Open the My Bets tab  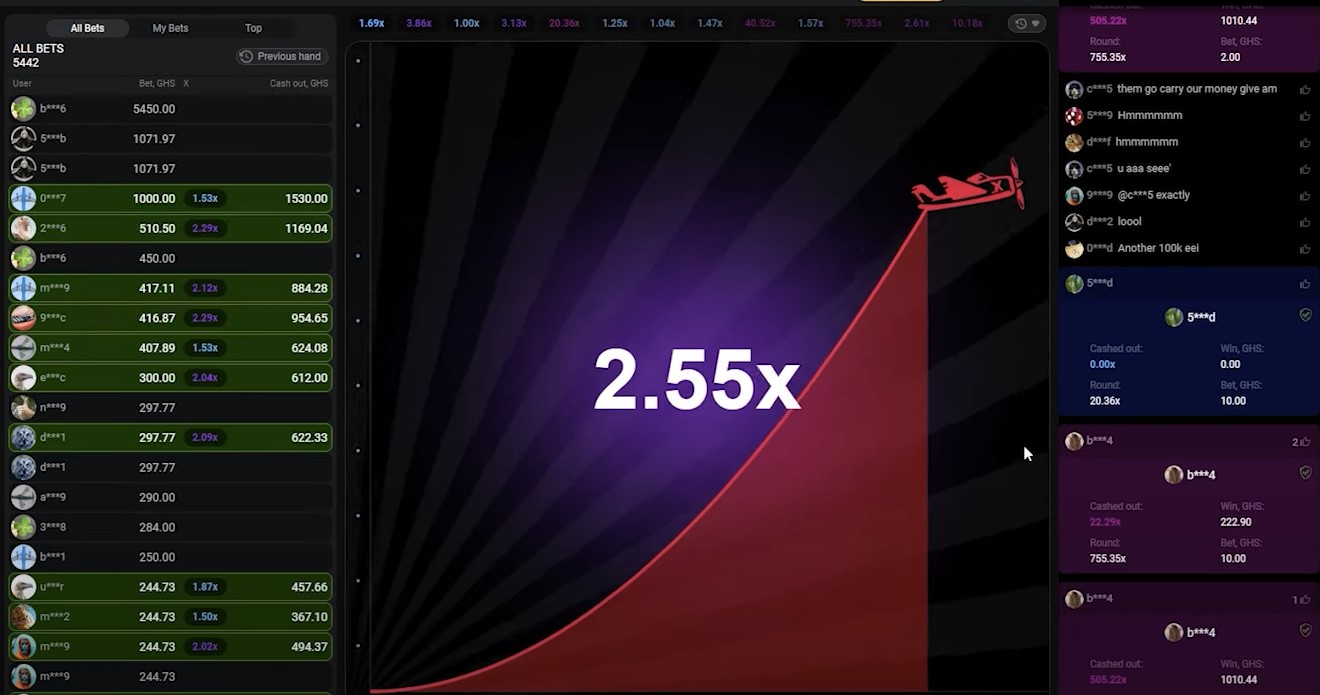(170, 28)
